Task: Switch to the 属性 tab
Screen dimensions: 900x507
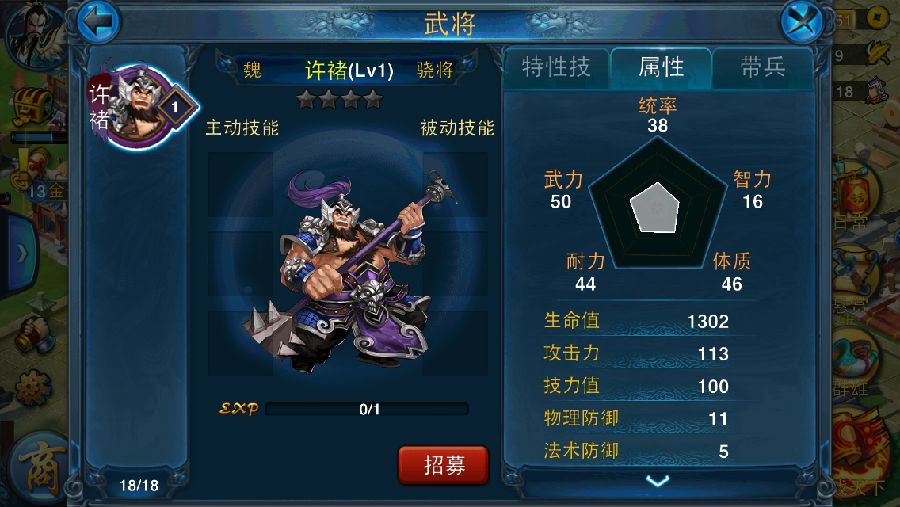Action: click(x=661, y=68)
